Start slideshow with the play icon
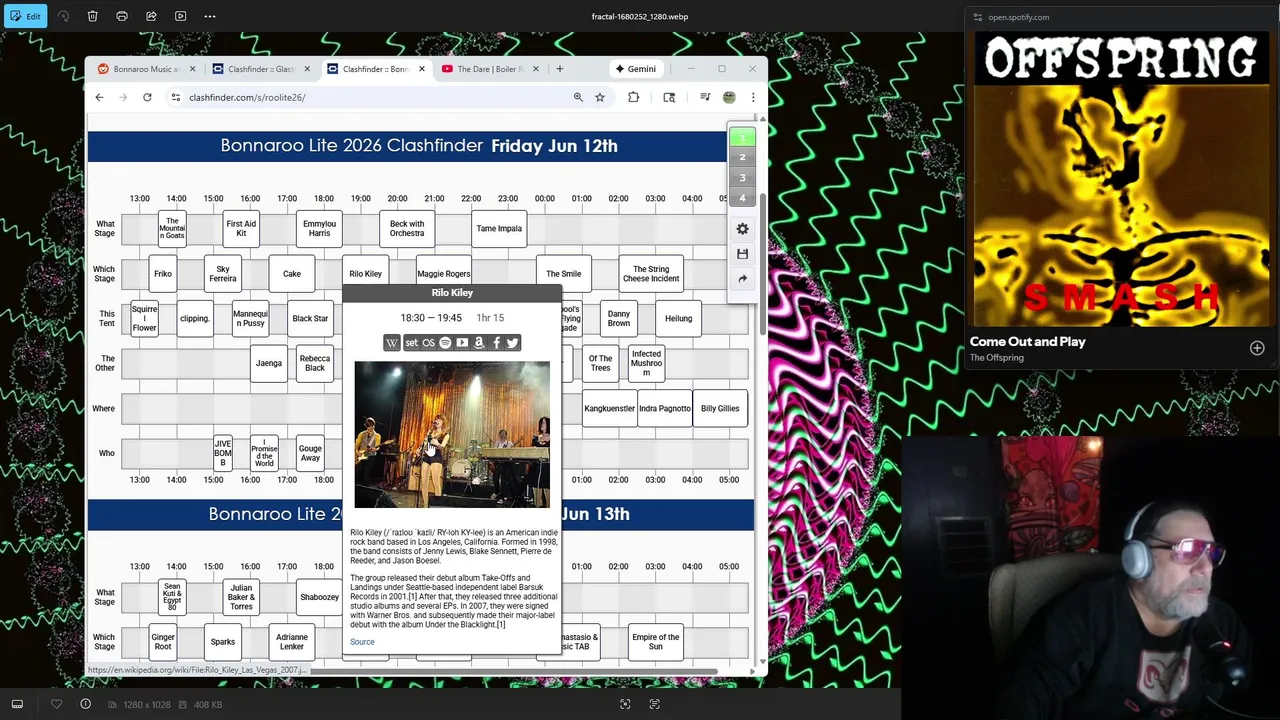The height and width of the screenshot is (720, 1280). tap(180, 16)
